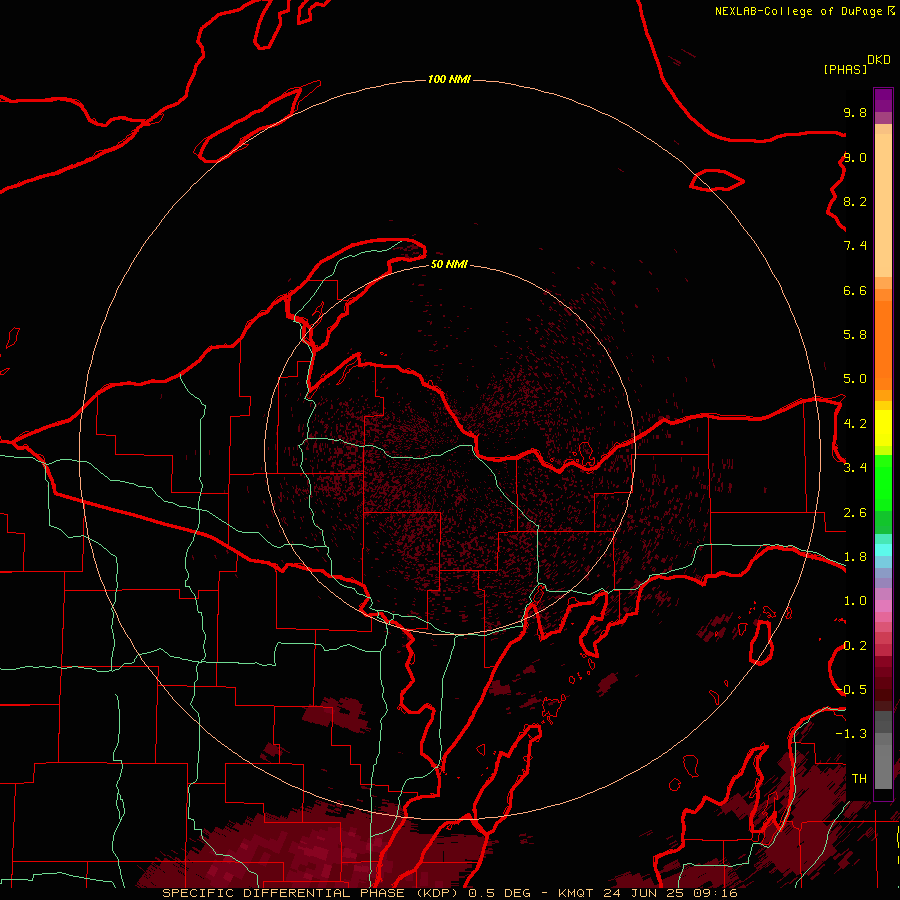This screenshot has height=900, width=900.
Task: Click the 5.0 scale value
Action: point(855,379)
